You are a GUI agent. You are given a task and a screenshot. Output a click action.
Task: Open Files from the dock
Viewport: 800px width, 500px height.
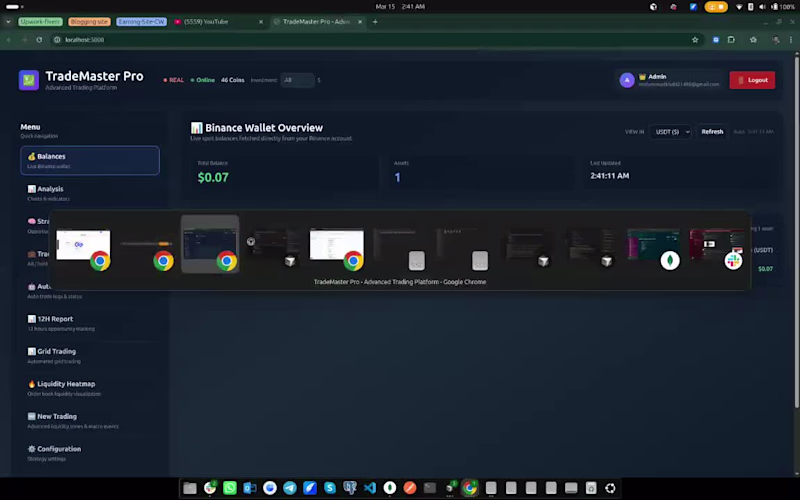190,488
